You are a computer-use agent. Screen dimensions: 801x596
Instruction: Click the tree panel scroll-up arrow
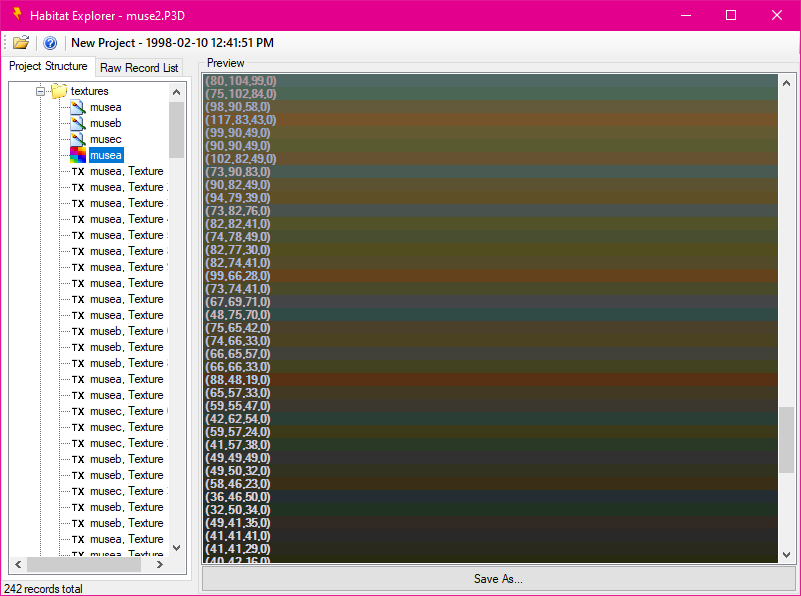(177, 92)
